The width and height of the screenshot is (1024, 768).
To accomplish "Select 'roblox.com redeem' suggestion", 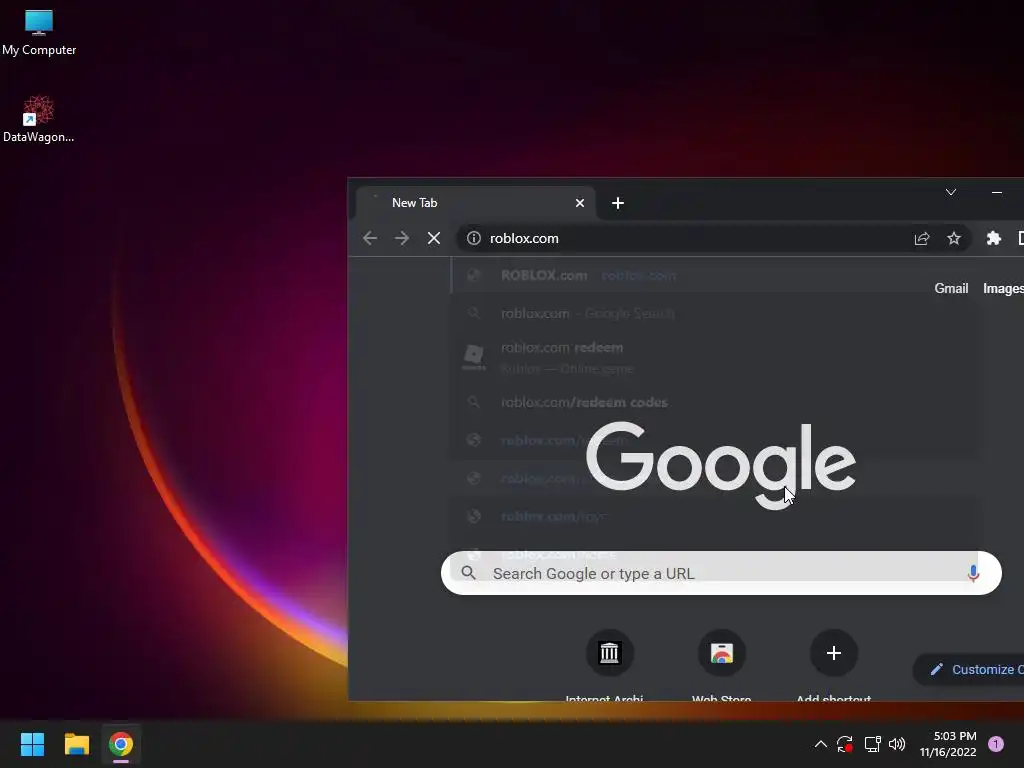I will click(714, 357).
